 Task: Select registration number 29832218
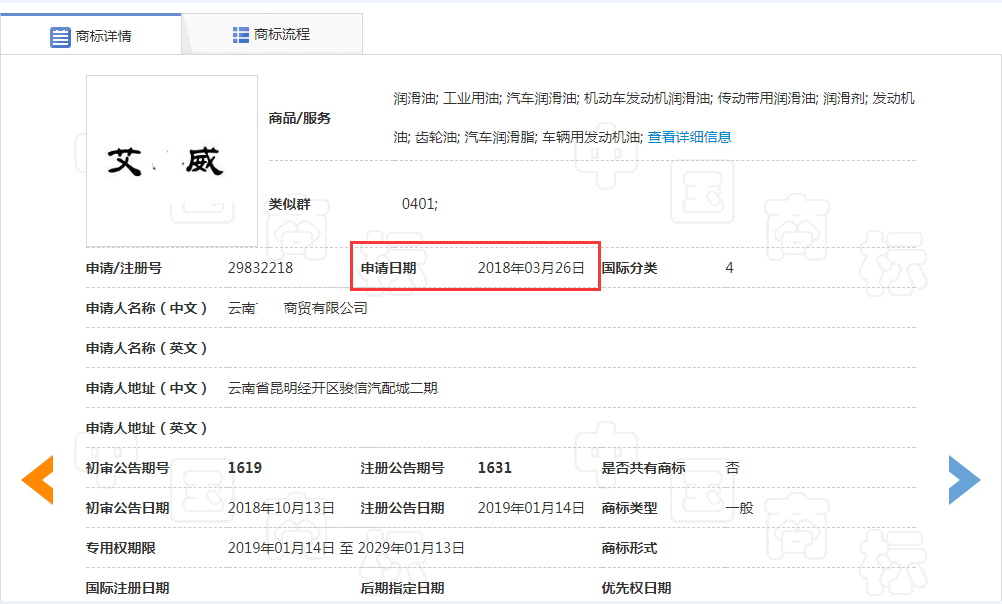pyautogui.click(x=260, y=268)
